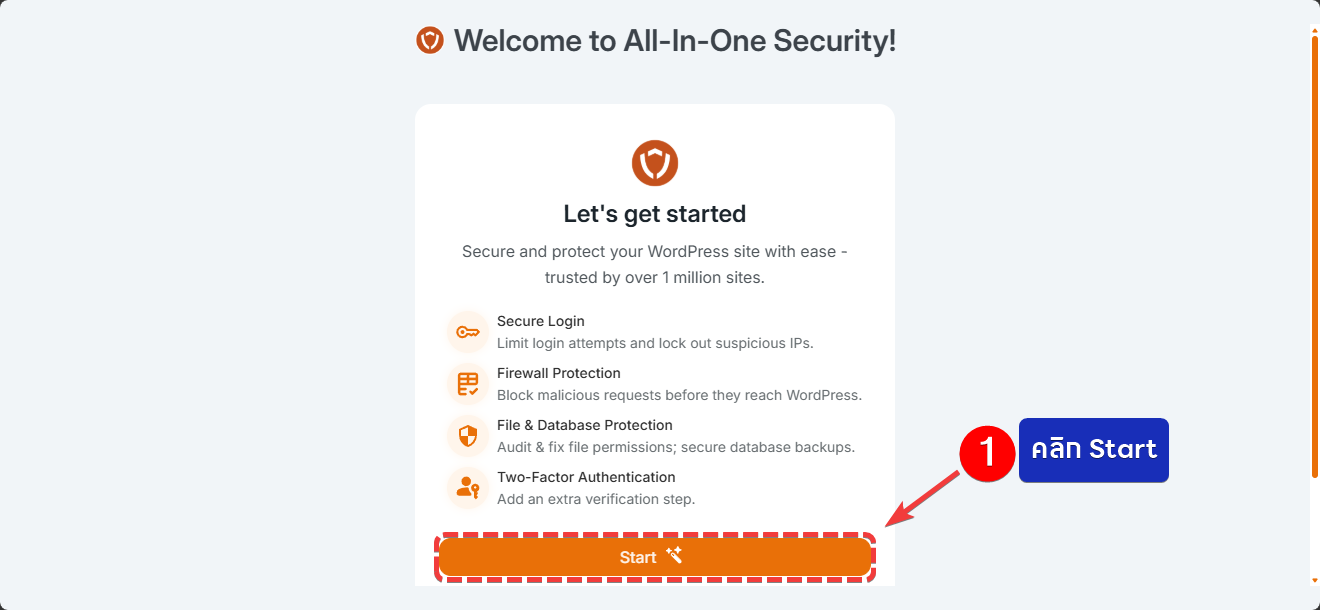Image resolution: width=1320 pixels, height=610 pixels.
Task: Click the All-In-One Security logo beside the page title
Action: click(x=430, y=41)
